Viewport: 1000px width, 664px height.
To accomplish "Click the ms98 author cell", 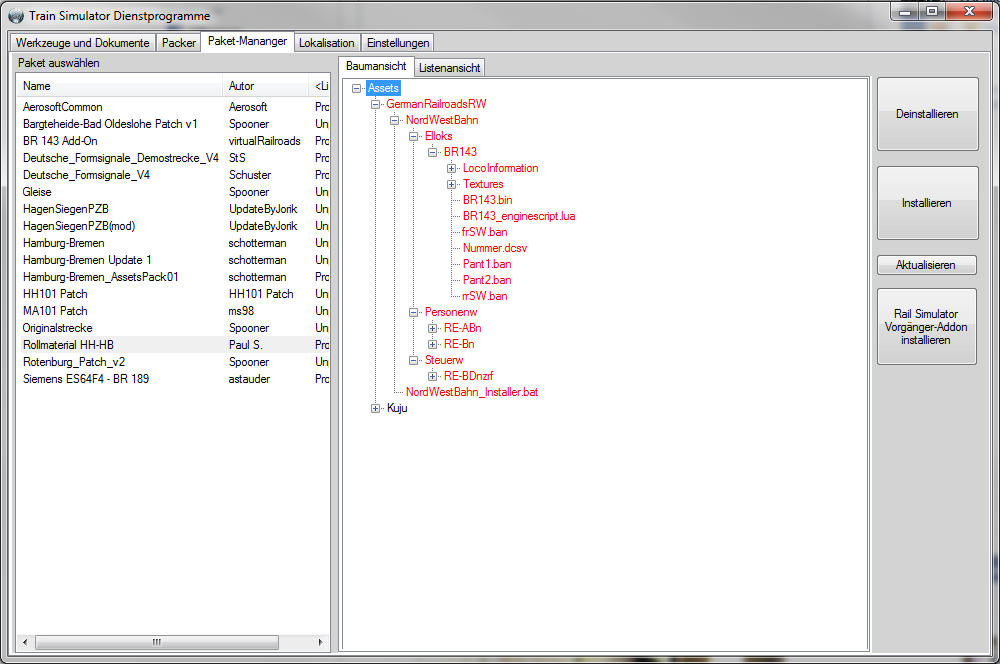I will 242,311.
